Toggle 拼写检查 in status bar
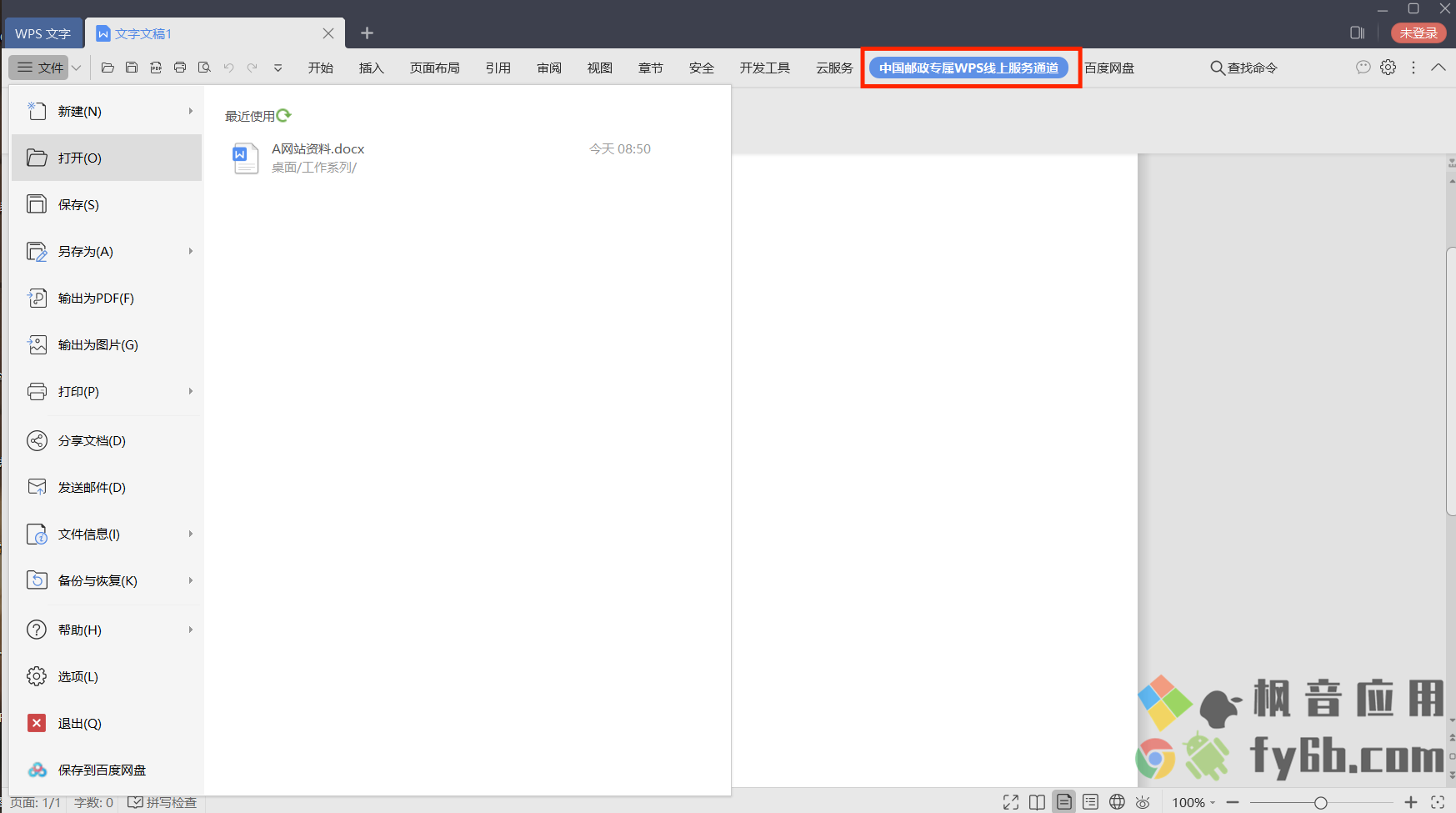The height and width of the screenshot is (813, 1456). (x=163, y=802)
